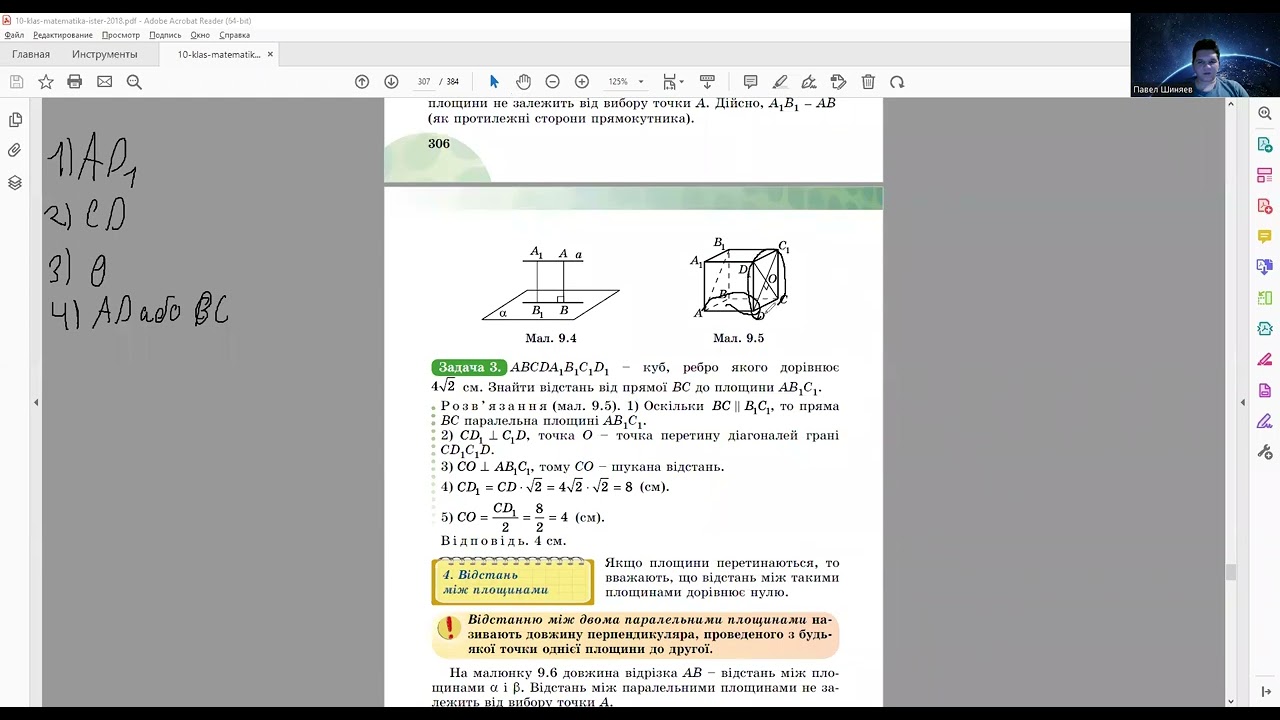Delete with the trash can icon
This screenshot has height=720, width=1280.
tap(868, 82)
